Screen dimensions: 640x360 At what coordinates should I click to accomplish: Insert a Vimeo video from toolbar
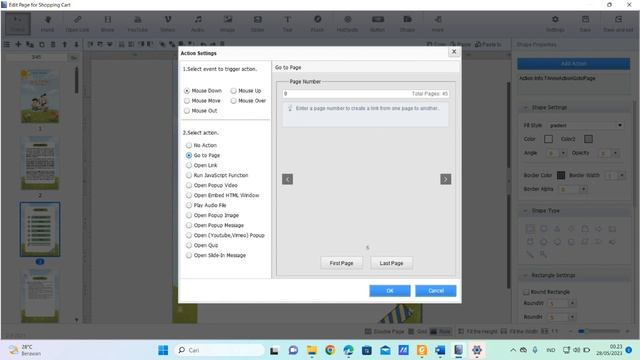[x=167, y=23]
